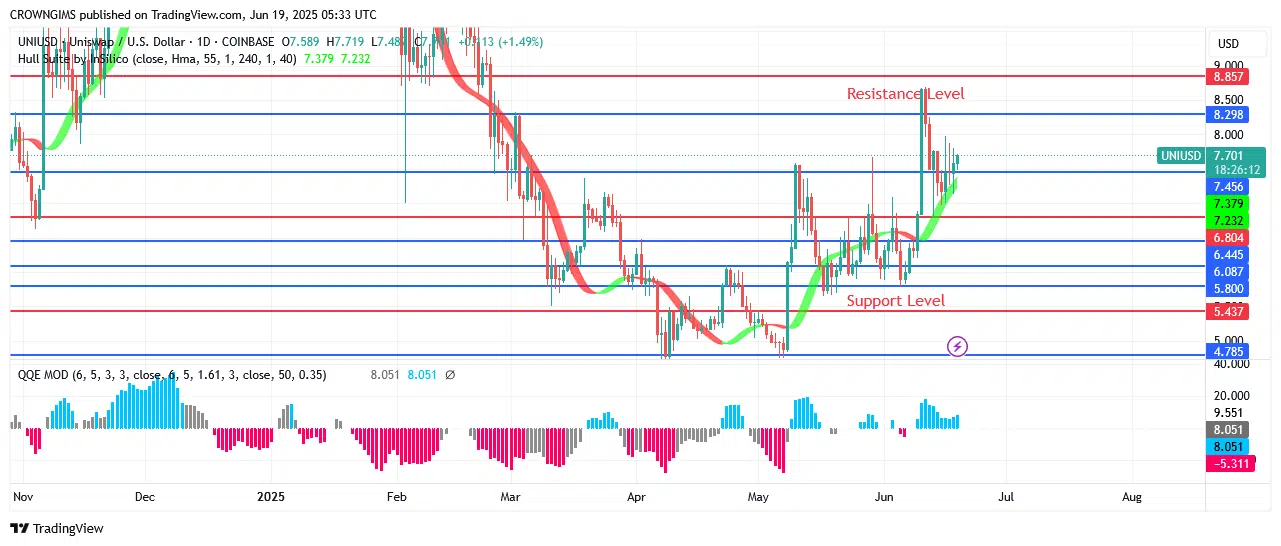Click the blue 4.785 price label

pos(1228,352)
